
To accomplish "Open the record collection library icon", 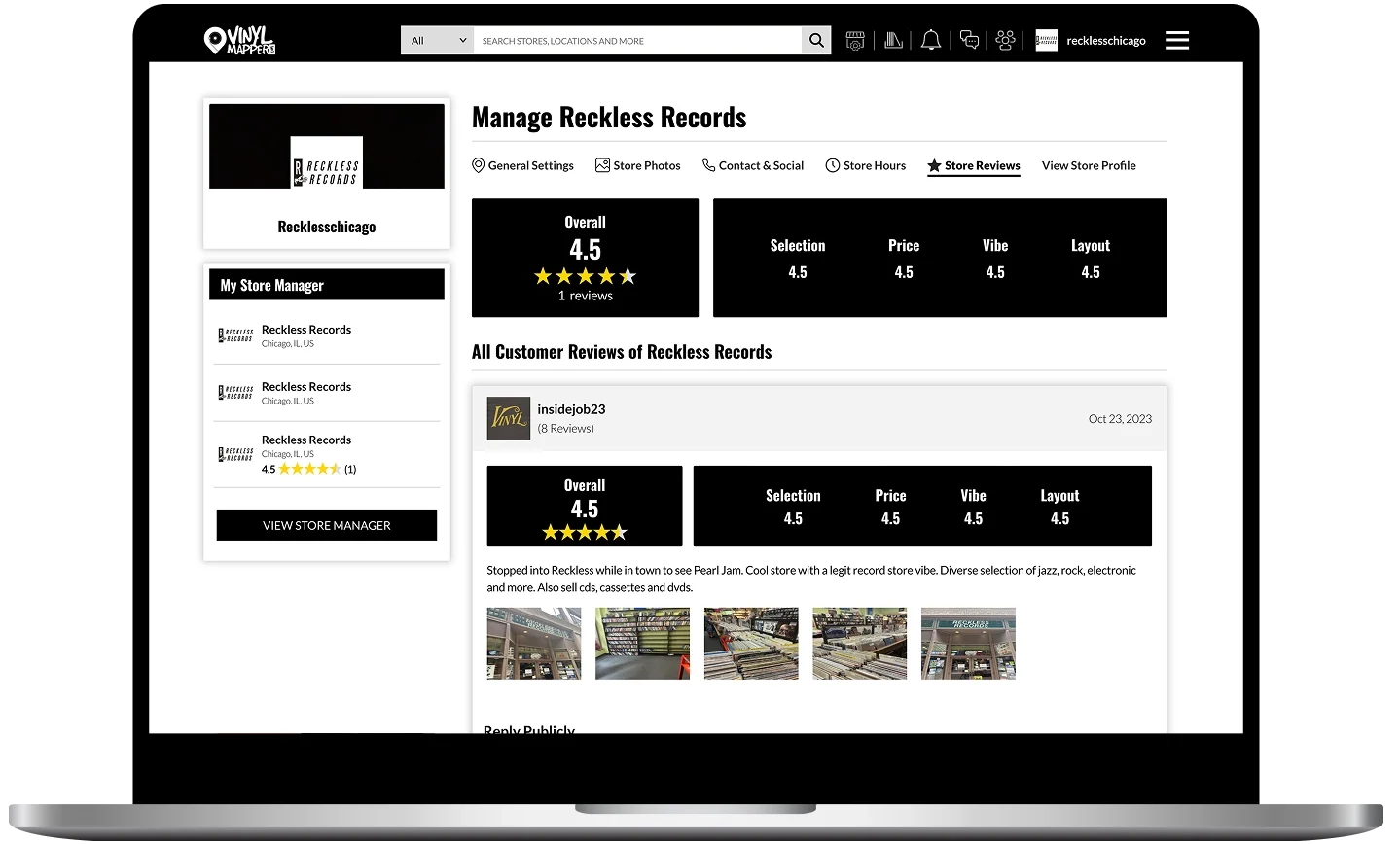I will pos(893,40).
